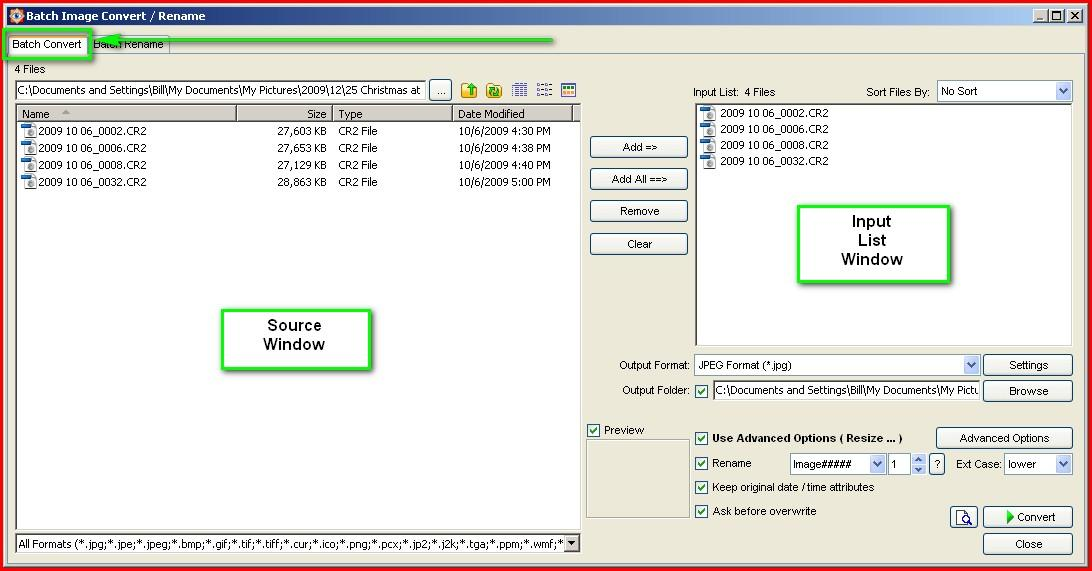Click the rename template help question mark

click(937, 464)
